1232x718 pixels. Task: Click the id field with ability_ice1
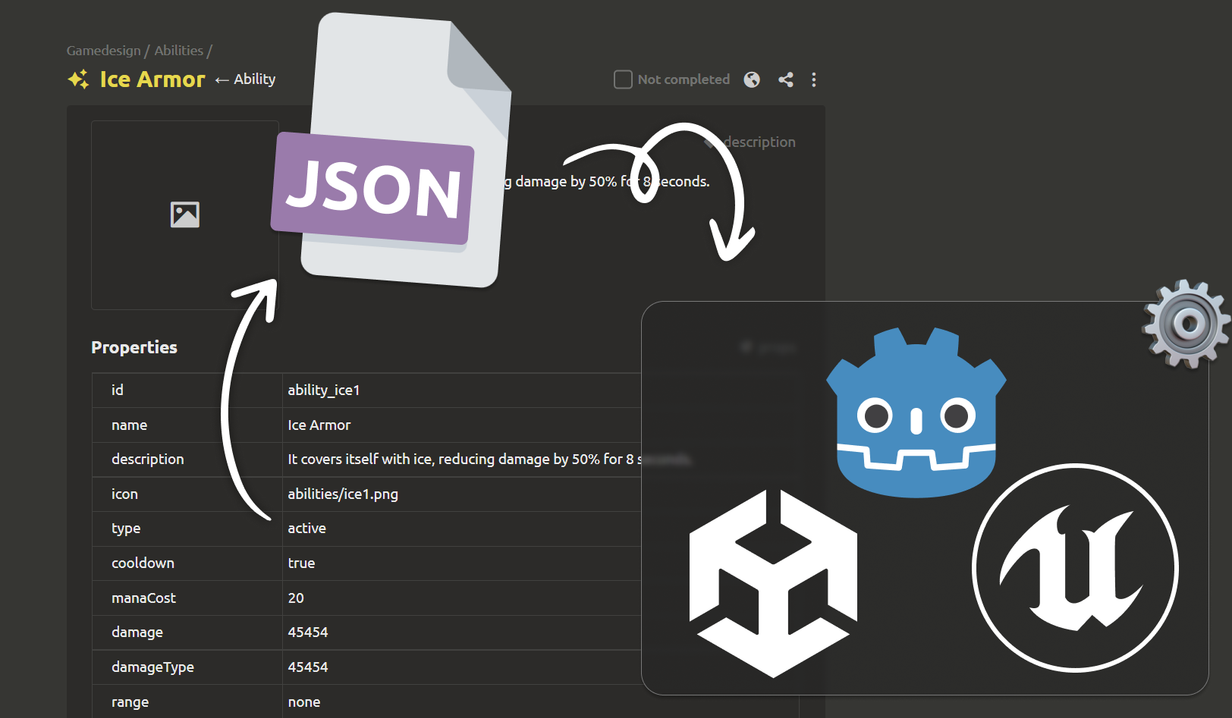tap(323, 390)
